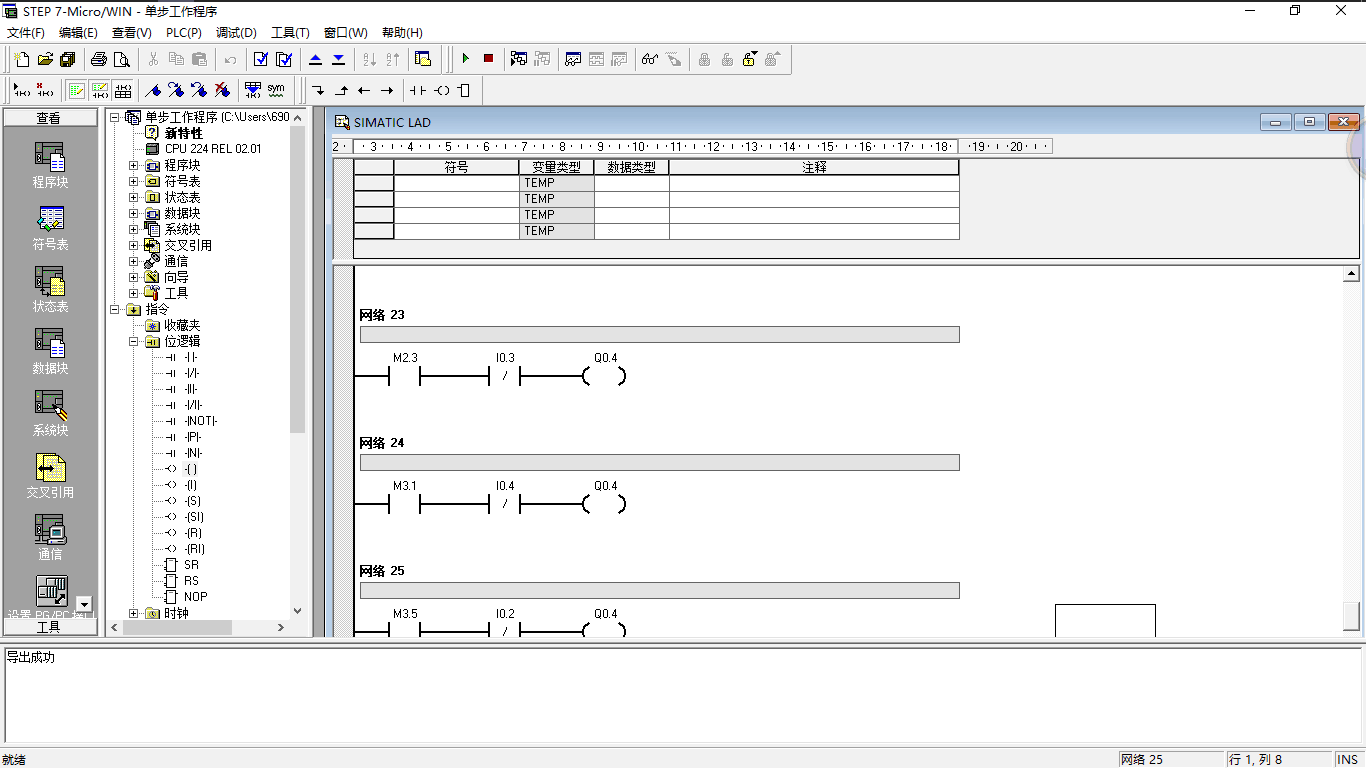This screenshot has width=1366, height=768.
Task: Open the PLC(P) menu
Action: click(x=184, y=32)
